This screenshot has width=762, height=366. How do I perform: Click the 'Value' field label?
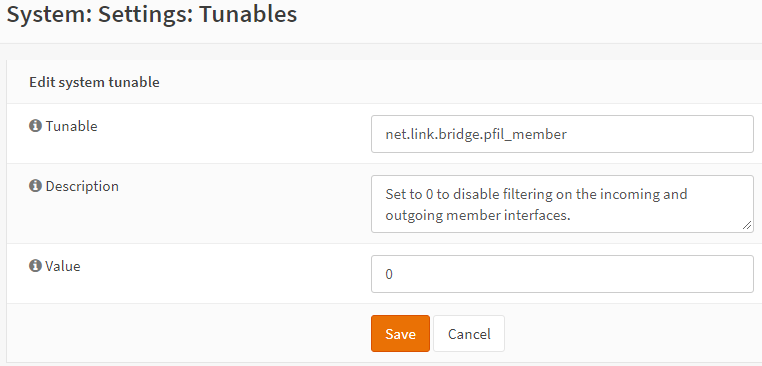pos(63,266)
